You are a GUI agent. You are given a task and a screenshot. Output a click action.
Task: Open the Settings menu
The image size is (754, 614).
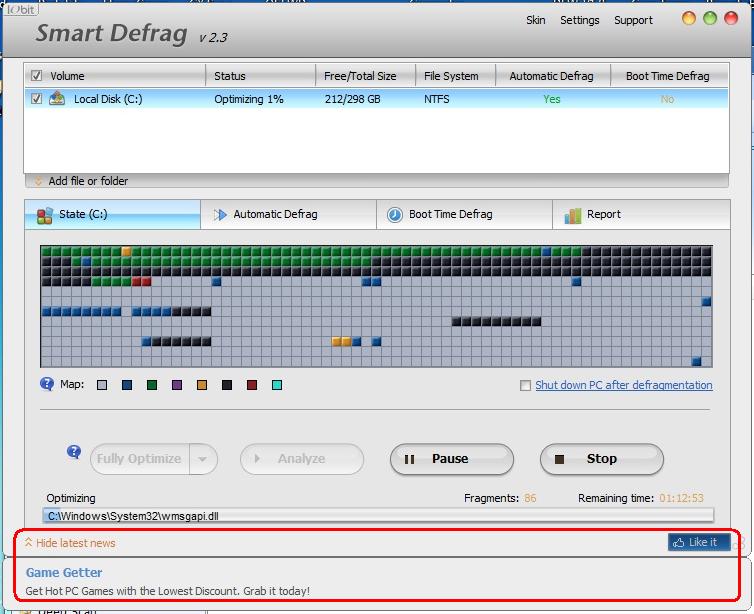point(579,20)
